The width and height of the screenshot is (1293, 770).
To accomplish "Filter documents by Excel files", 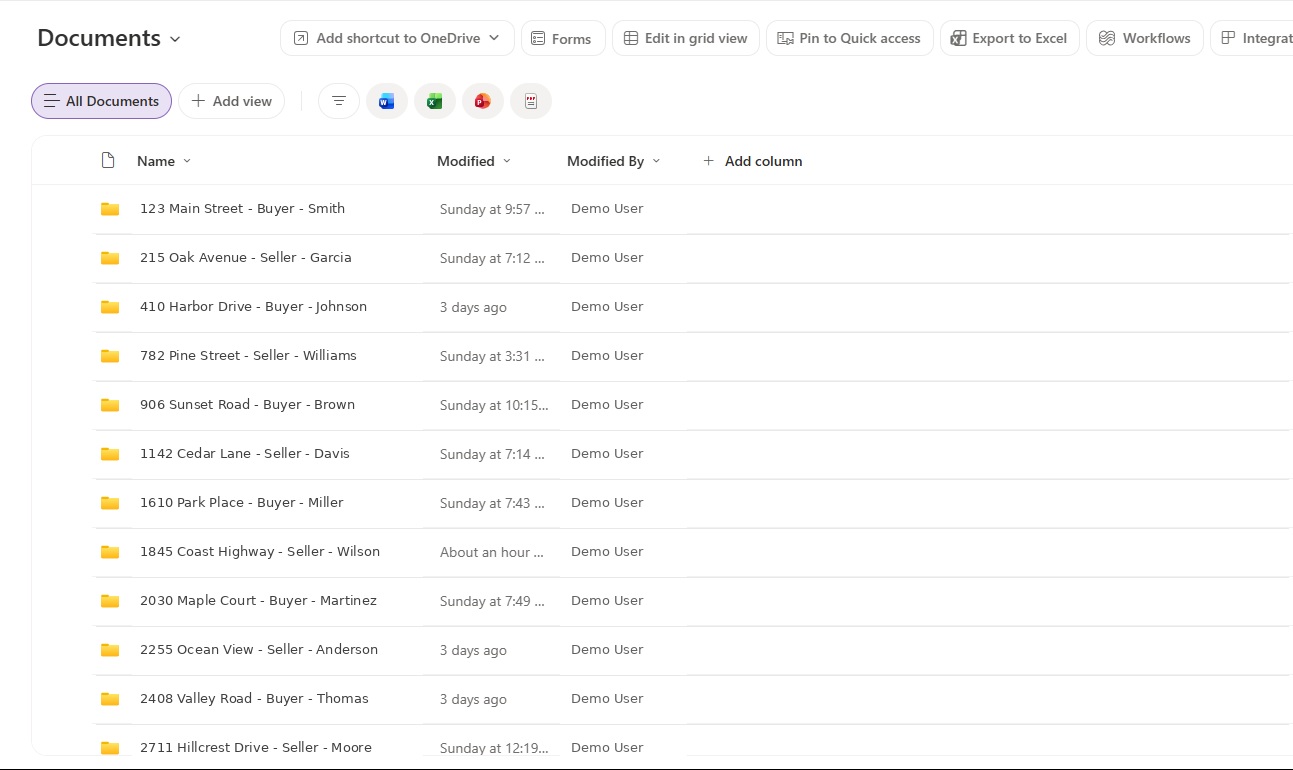I will (435, 101).
